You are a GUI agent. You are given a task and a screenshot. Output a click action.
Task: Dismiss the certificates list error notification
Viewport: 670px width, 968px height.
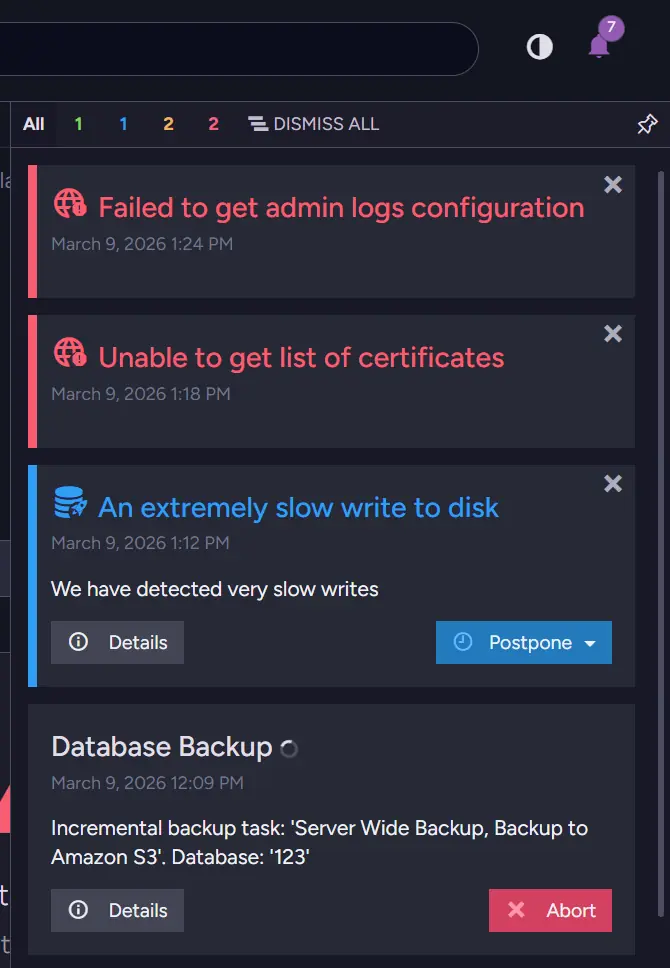click(x=613, y=334)
